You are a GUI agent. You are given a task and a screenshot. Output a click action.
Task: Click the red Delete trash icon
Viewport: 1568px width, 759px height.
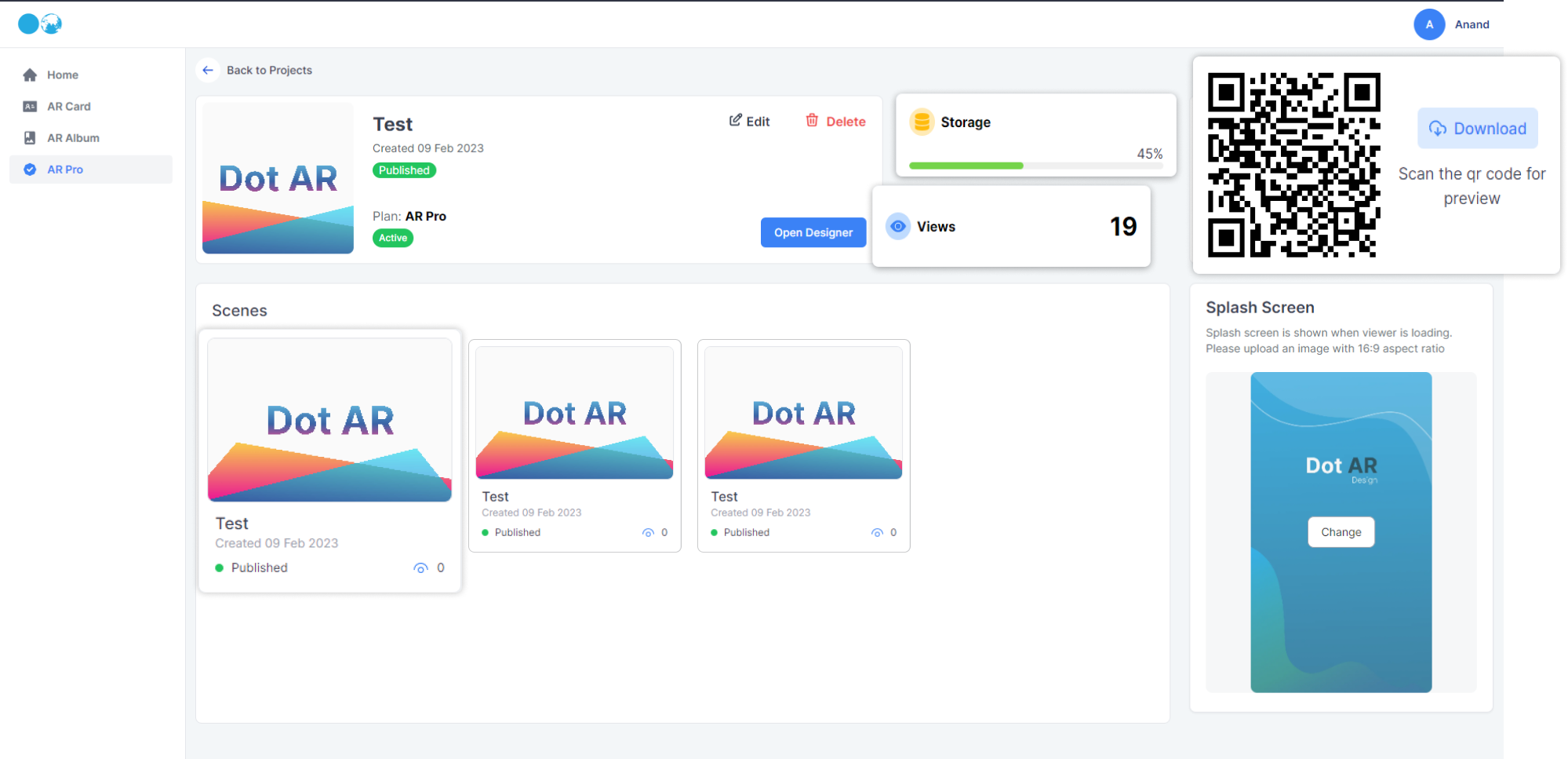812,120
